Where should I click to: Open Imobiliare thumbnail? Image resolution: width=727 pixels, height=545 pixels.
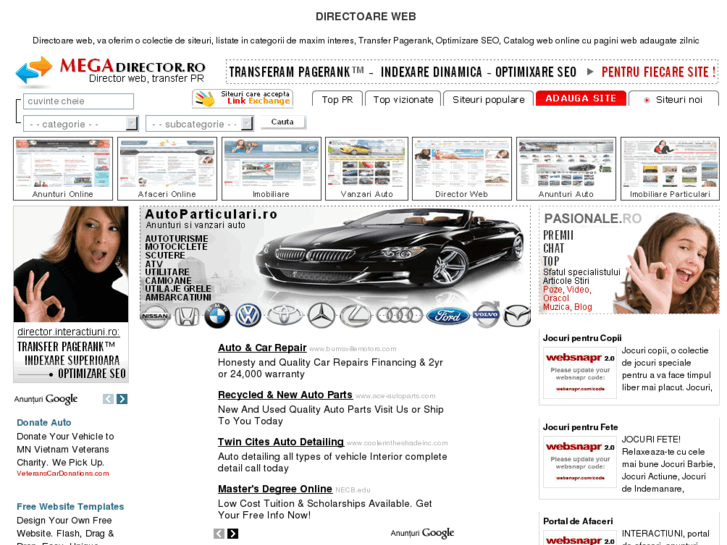(x=271, y=168)
